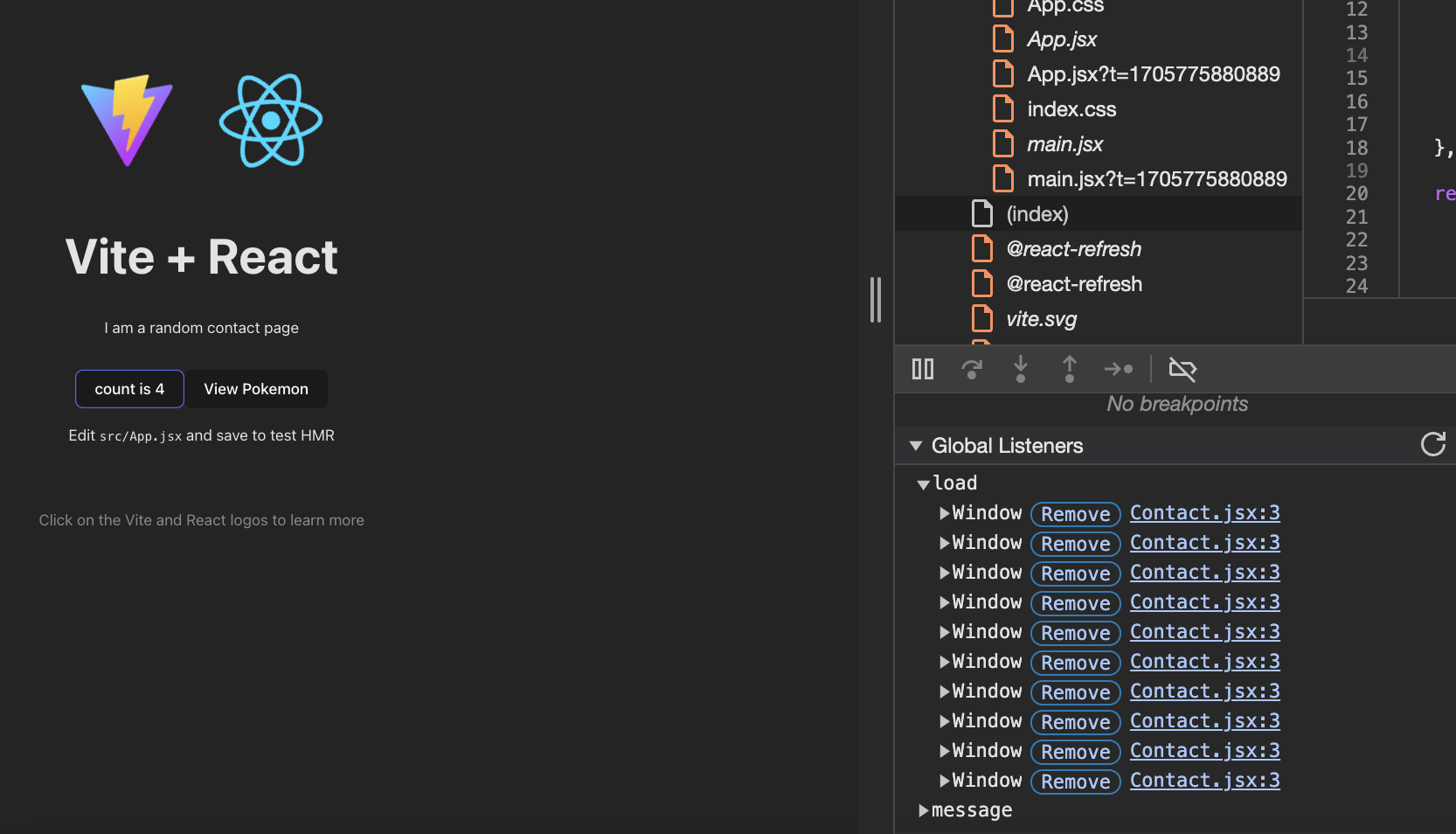
Task: Click the Step over debugger icon
Action: tap(972, 369)
